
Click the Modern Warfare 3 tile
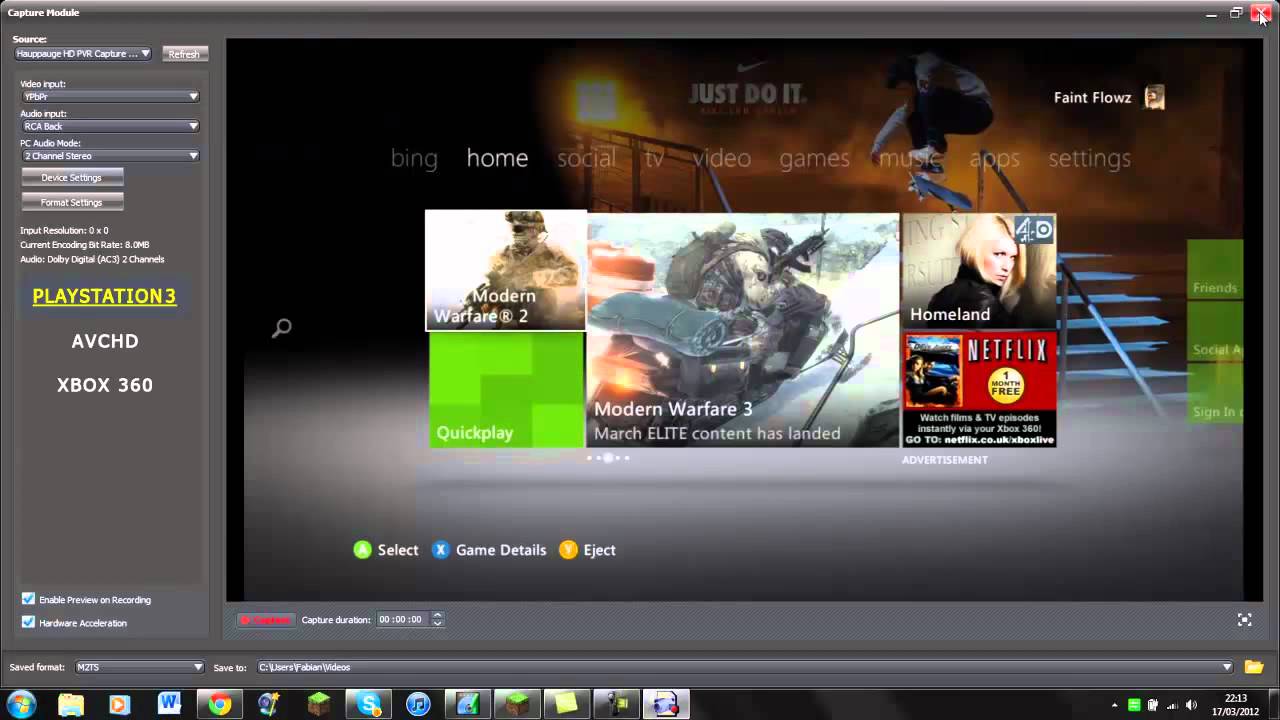coord(743,331)
